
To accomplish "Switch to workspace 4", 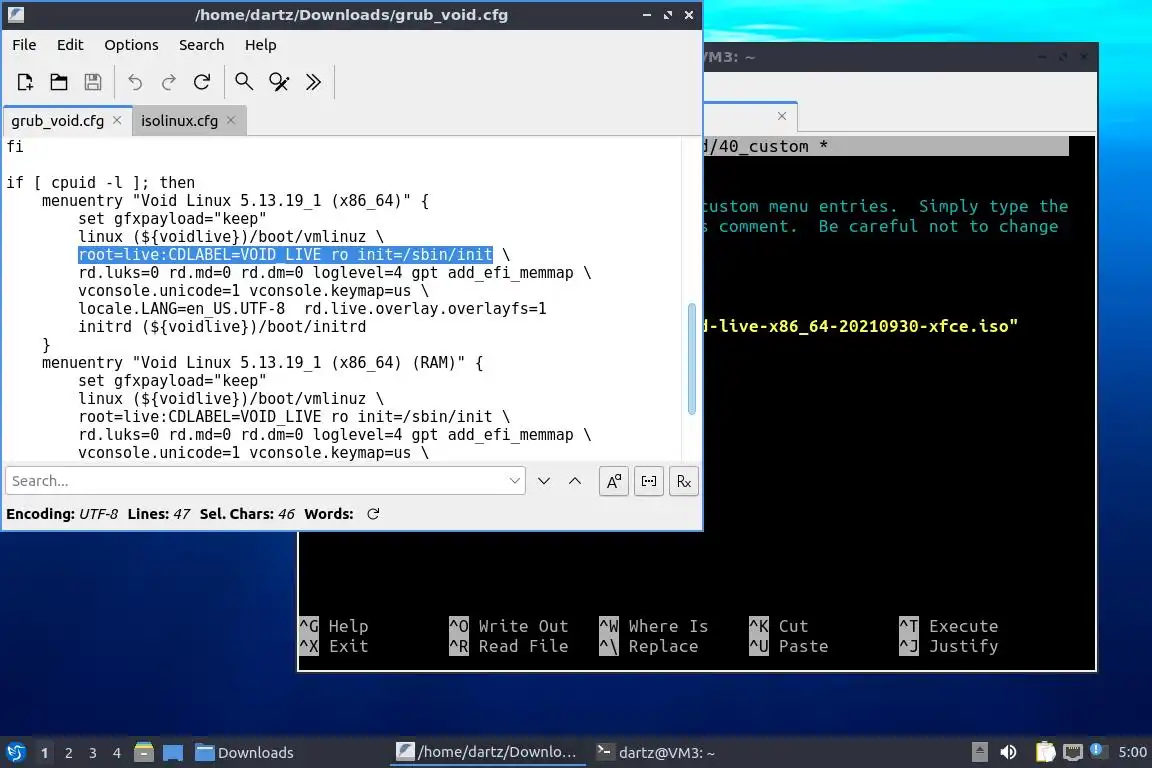I will click(117, 753).
